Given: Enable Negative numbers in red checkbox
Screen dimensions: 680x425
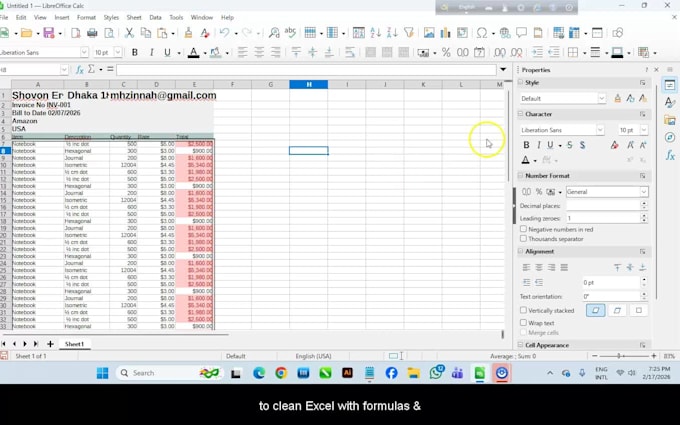Looking at the screenshot, I should tap(523, 229).
